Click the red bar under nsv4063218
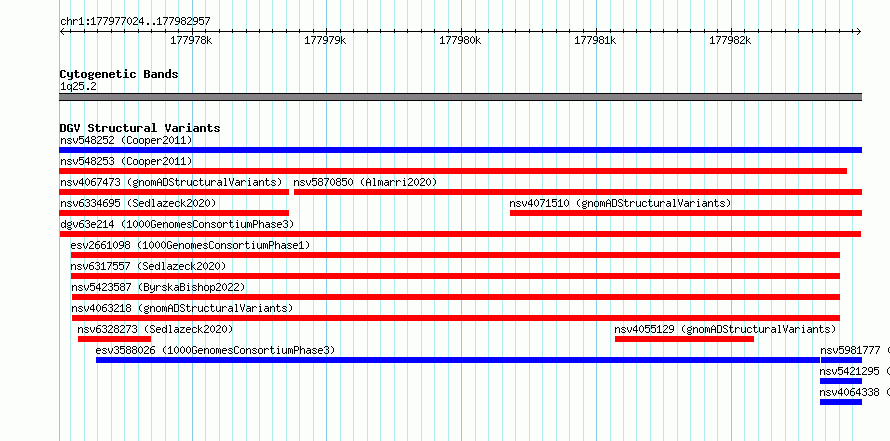This screenshot has height=441, width=890. (455, 318)
